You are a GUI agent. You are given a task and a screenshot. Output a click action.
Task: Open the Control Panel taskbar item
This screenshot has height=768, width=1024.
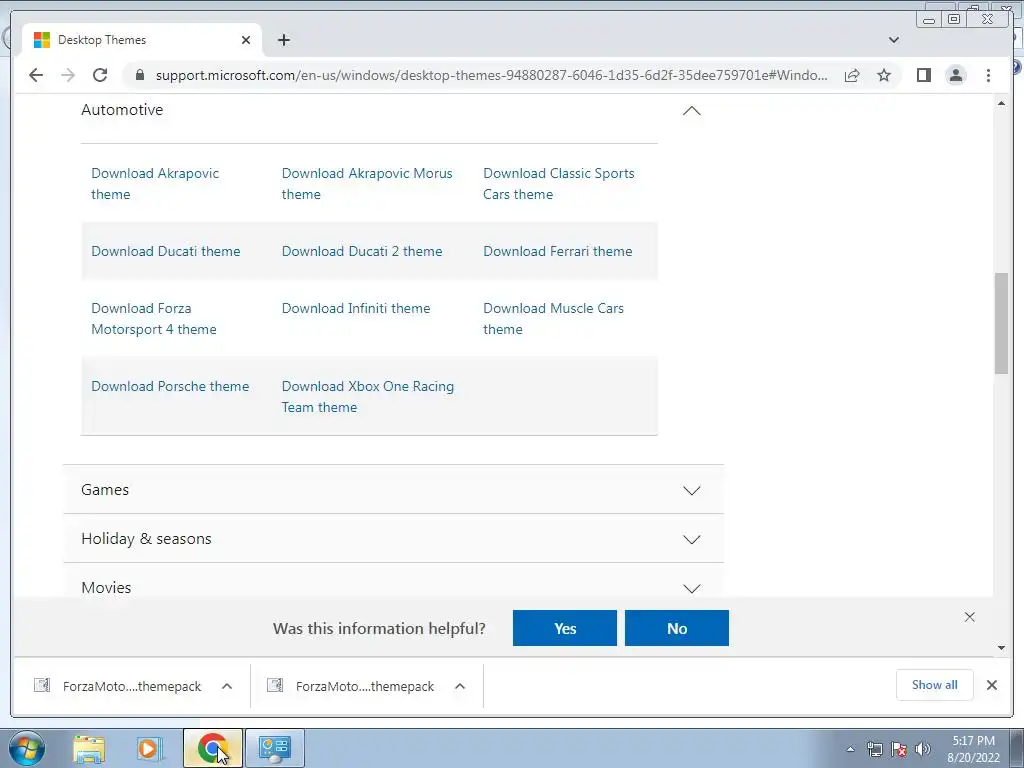(x=274, y=748)
